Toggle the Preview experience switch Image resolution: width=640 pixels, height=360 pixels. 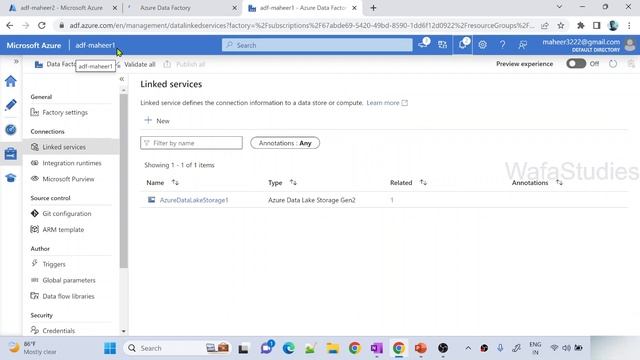pos(576,64)
